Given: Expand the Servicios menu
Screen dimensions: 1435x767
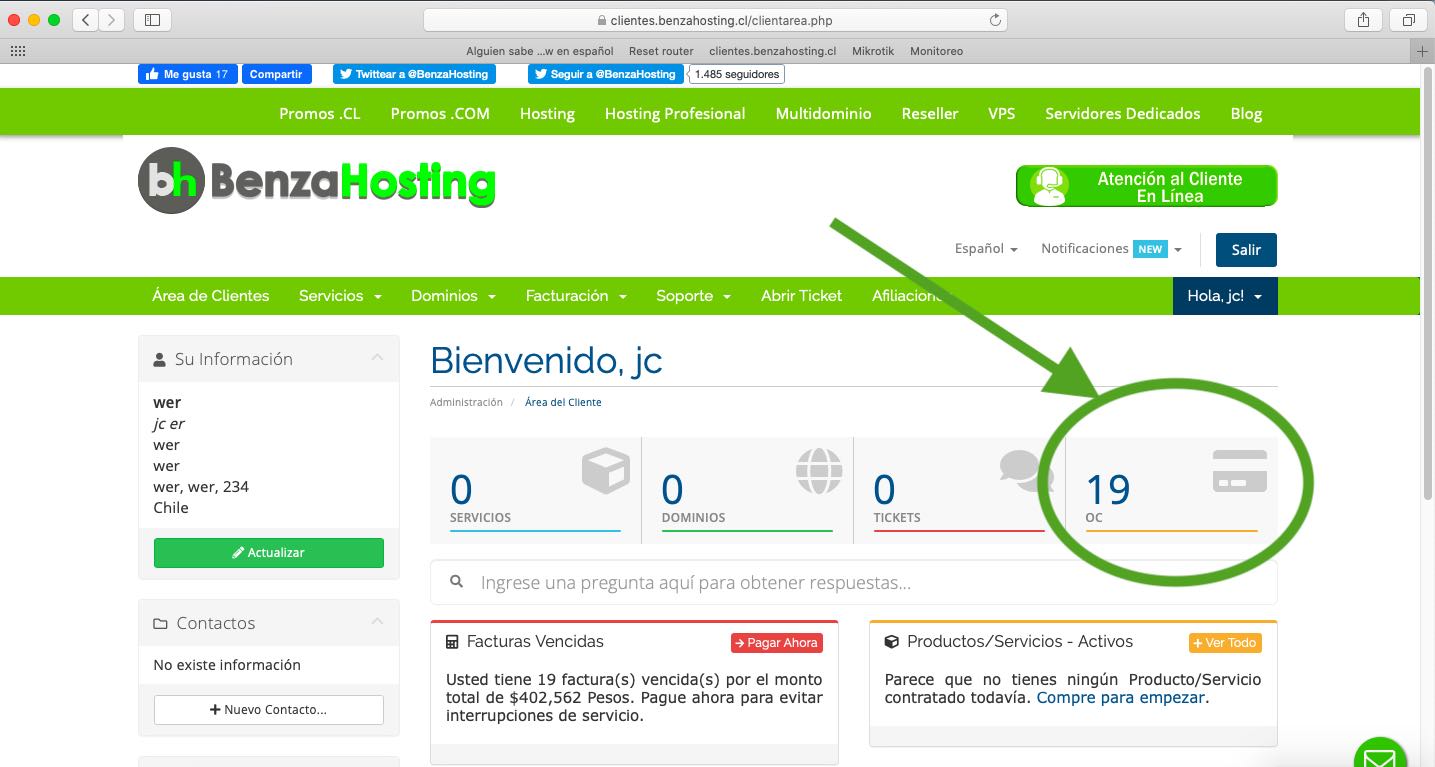Looking at the screenshot, I should click(340, 296).
